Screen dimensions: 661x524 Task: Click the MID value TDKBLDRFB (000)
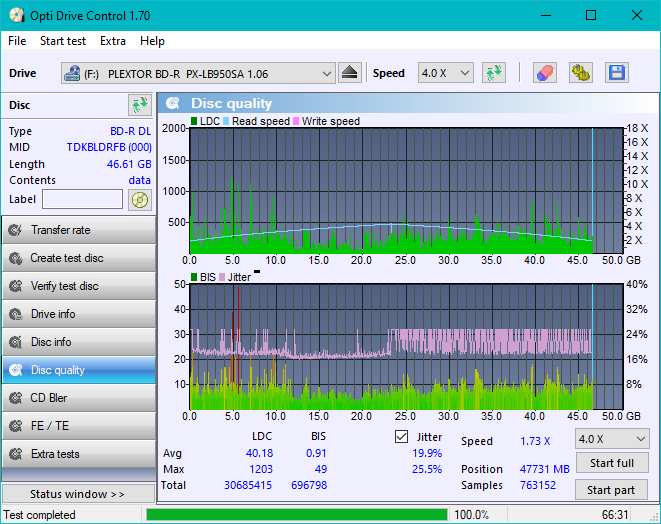[109, 147]
